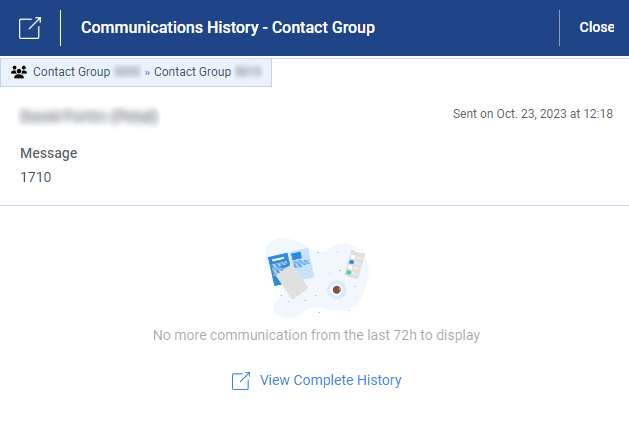The image size is (629, 422).
Task: Open the View Complete History link
Action: tap(331, 380)
